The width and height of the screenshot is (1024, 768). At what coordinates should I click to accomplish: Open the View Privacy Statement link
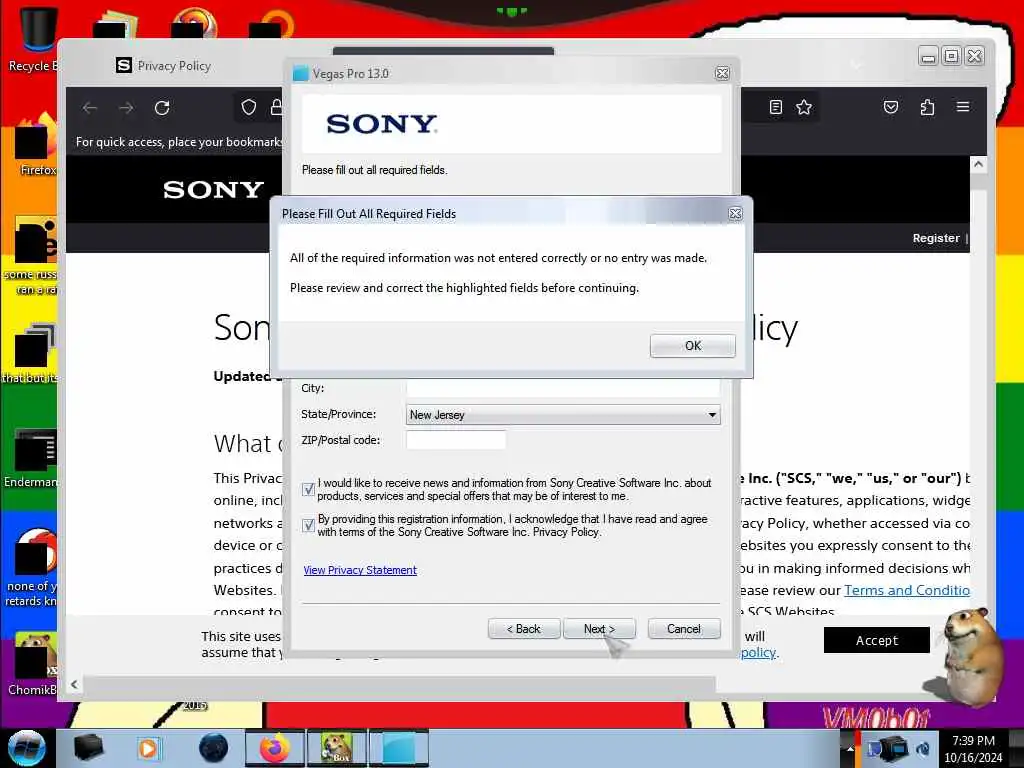360,570
